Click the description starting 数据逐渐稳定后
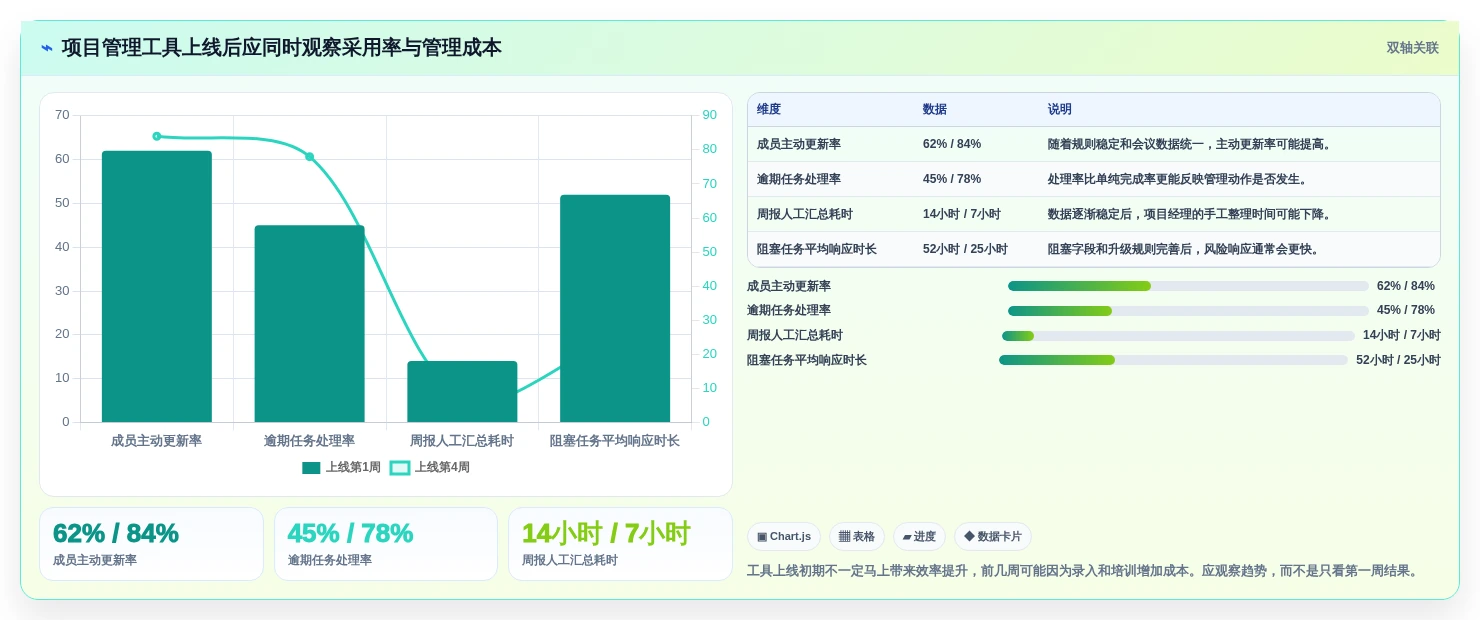 [x=1189, y=214]
